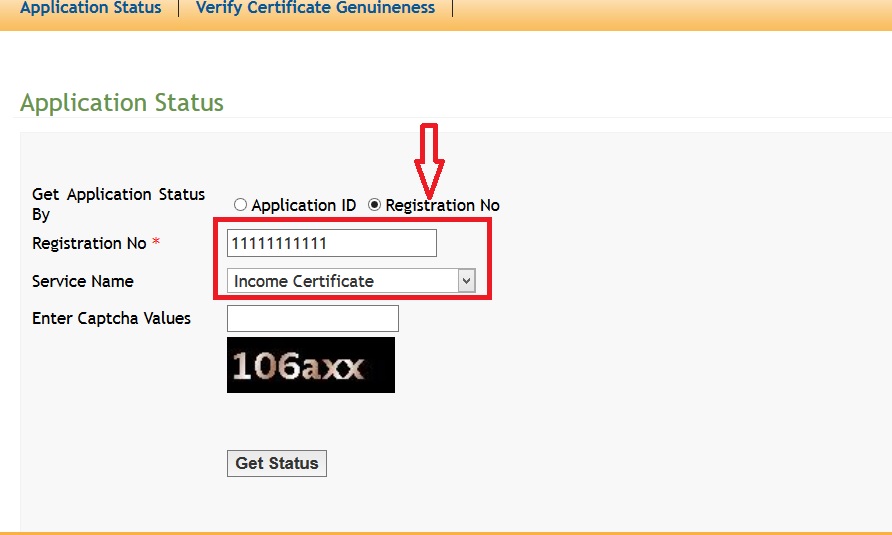This screenshot has height=535, width=892.
Task: Click the Service Name field label
Action: tap(83, 281)
